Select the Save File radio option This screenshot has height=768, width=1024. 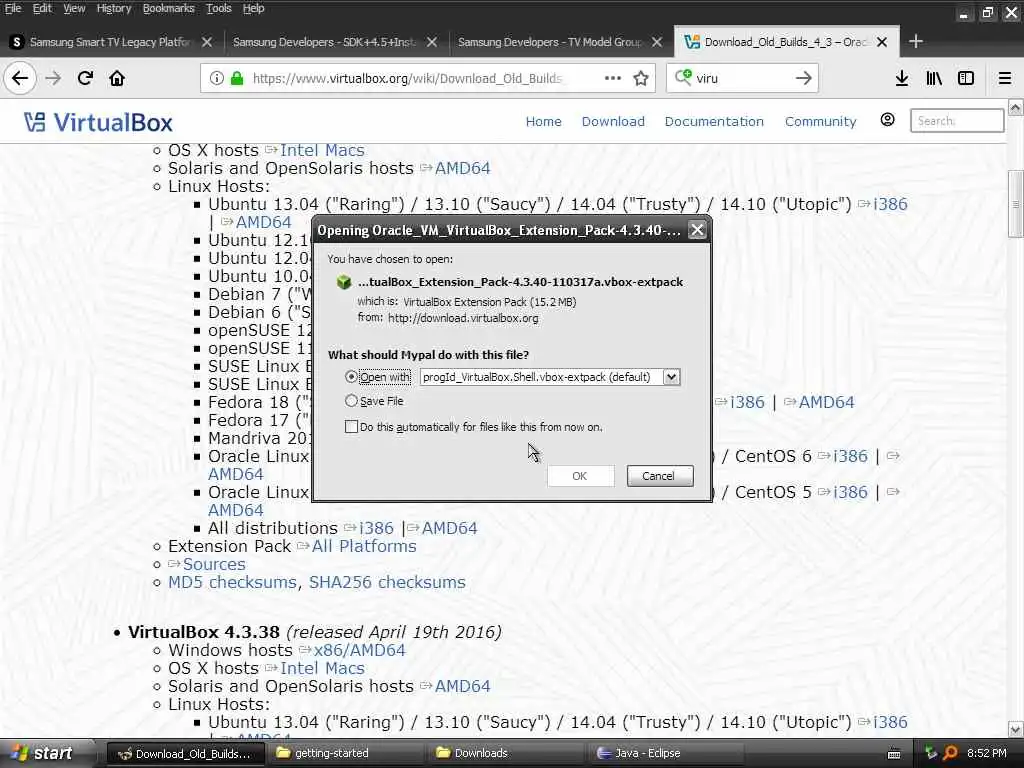[x=351, y=400]
